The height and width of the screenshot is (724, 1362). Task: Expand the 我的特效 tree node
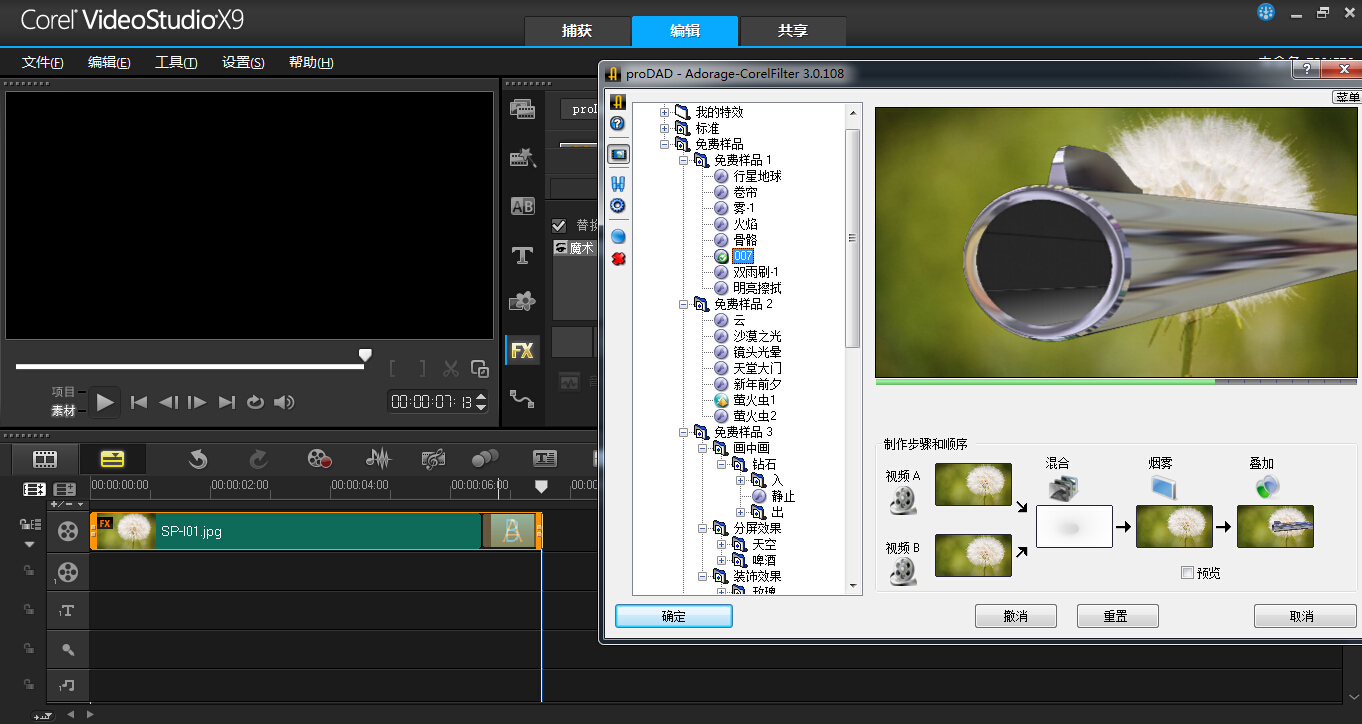[664, 112]
